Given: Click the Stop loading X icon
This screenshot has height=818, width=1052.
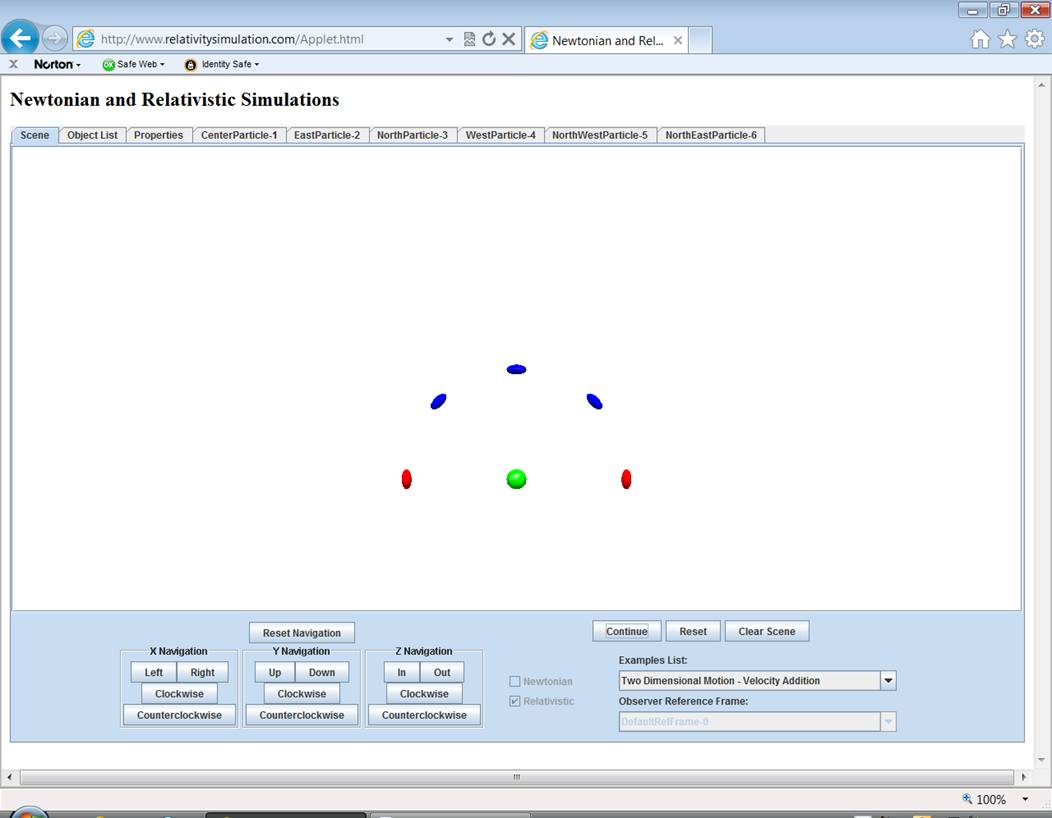Looking at the screenshot, I should pos(508,39).
